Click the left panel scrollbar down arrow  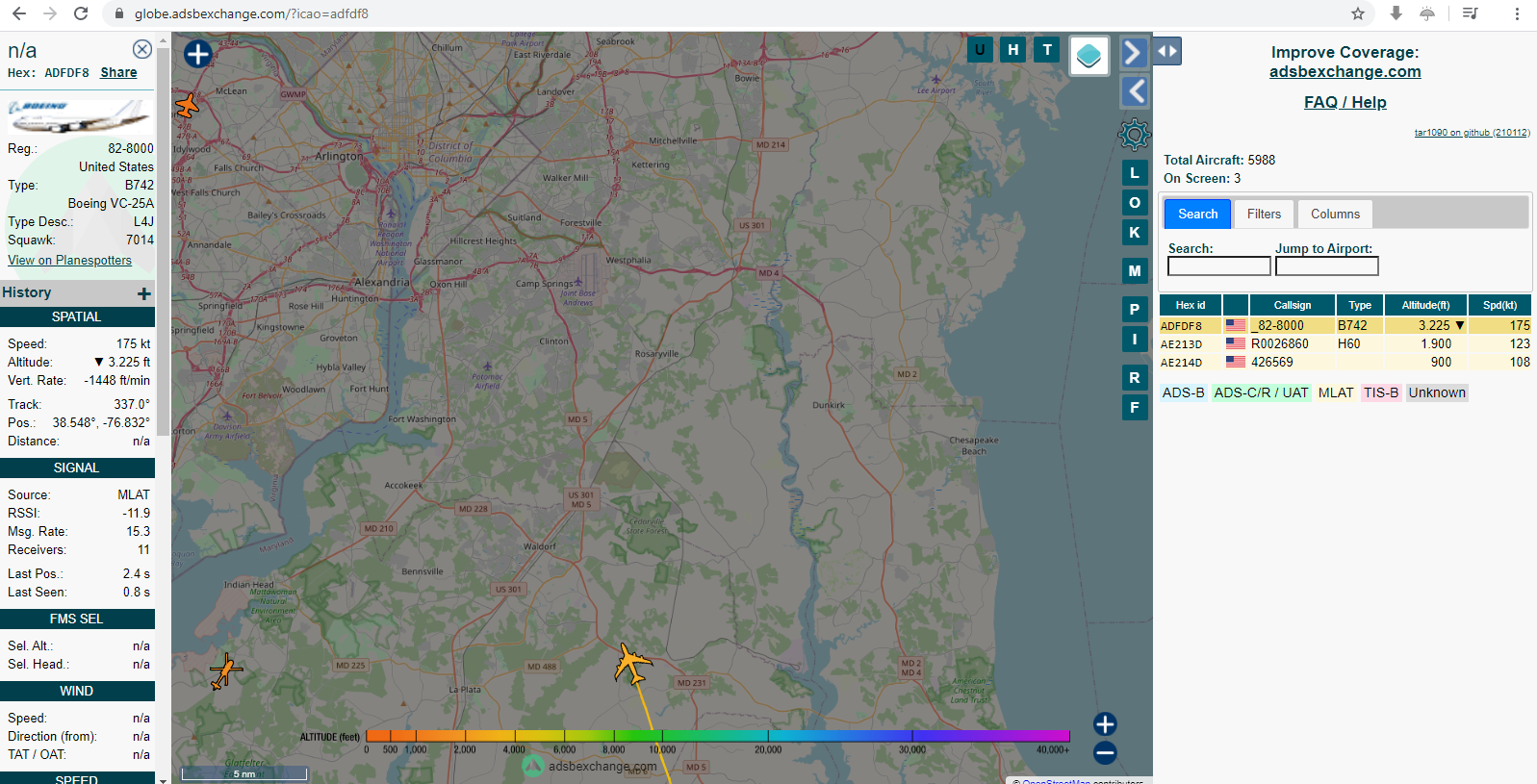click(x=163, y=779)
